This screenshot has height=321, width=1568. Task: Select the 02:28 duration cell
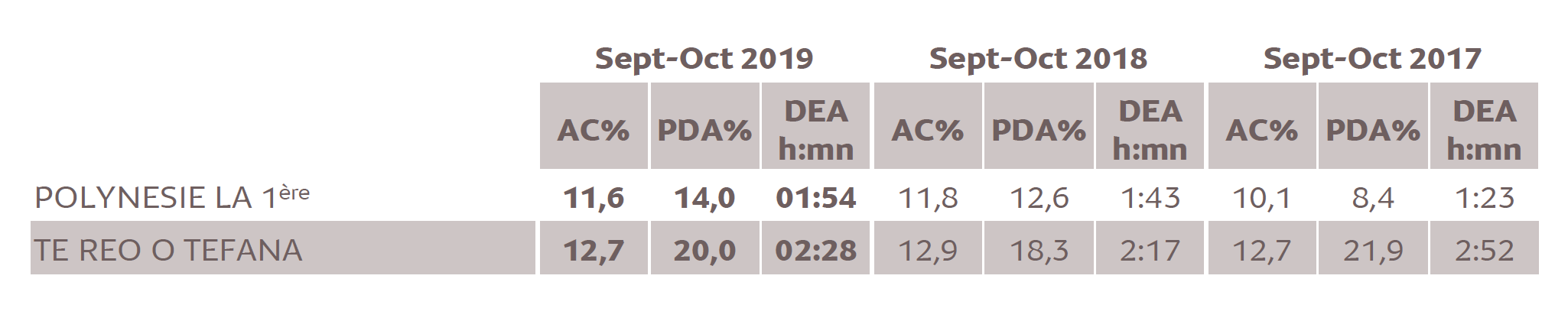click(816, 251)
